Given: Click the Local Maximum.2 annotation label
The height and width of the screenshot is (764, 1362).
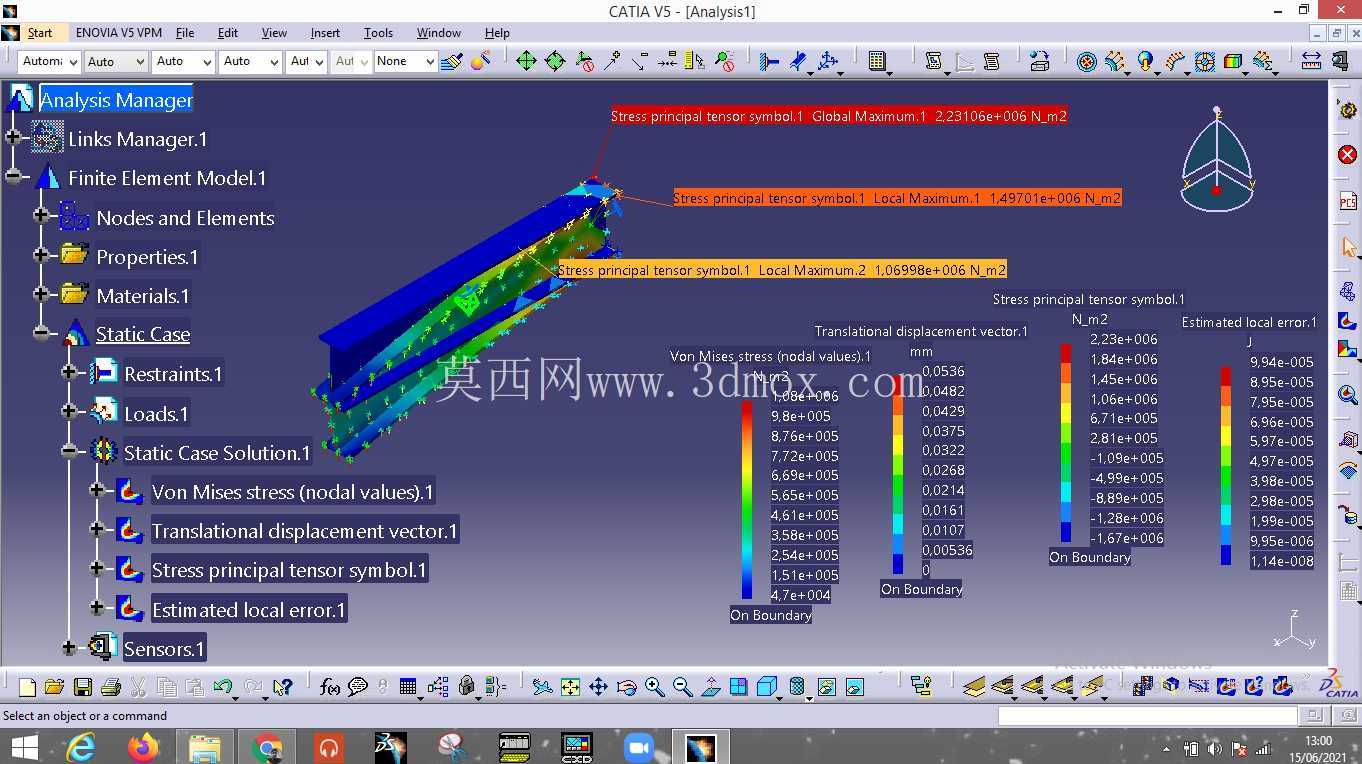Looking at the screenshot, I should coord(782,270).
